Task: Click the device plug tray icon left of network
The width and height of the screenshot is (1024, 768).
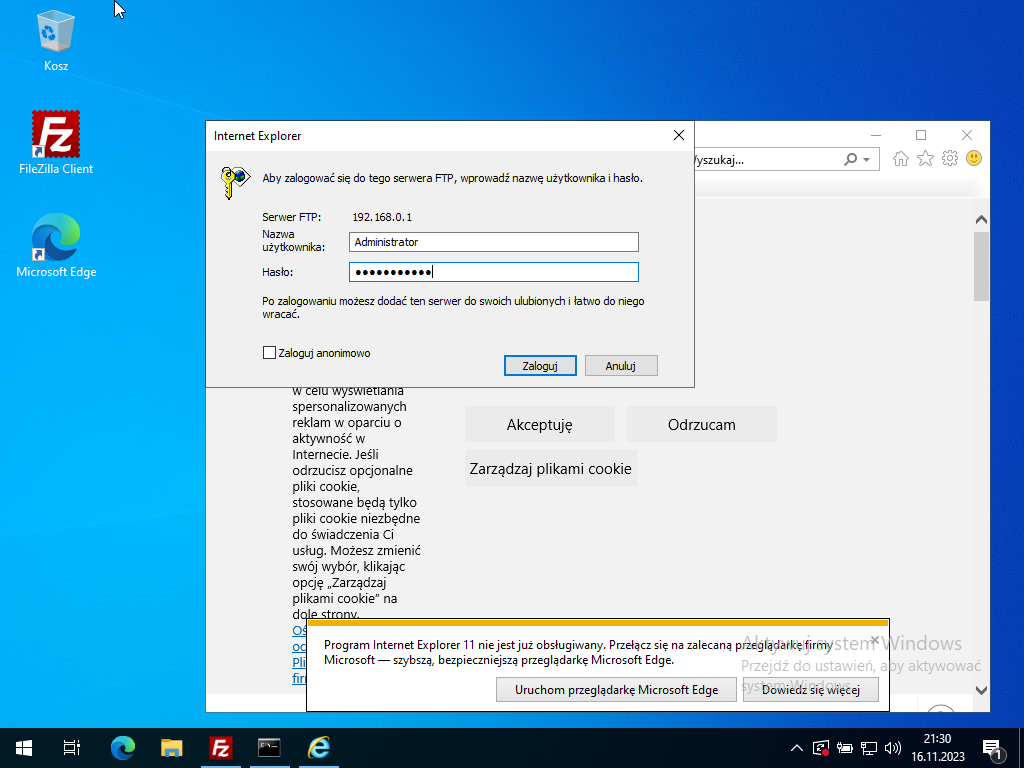Action: pos(845,748)
